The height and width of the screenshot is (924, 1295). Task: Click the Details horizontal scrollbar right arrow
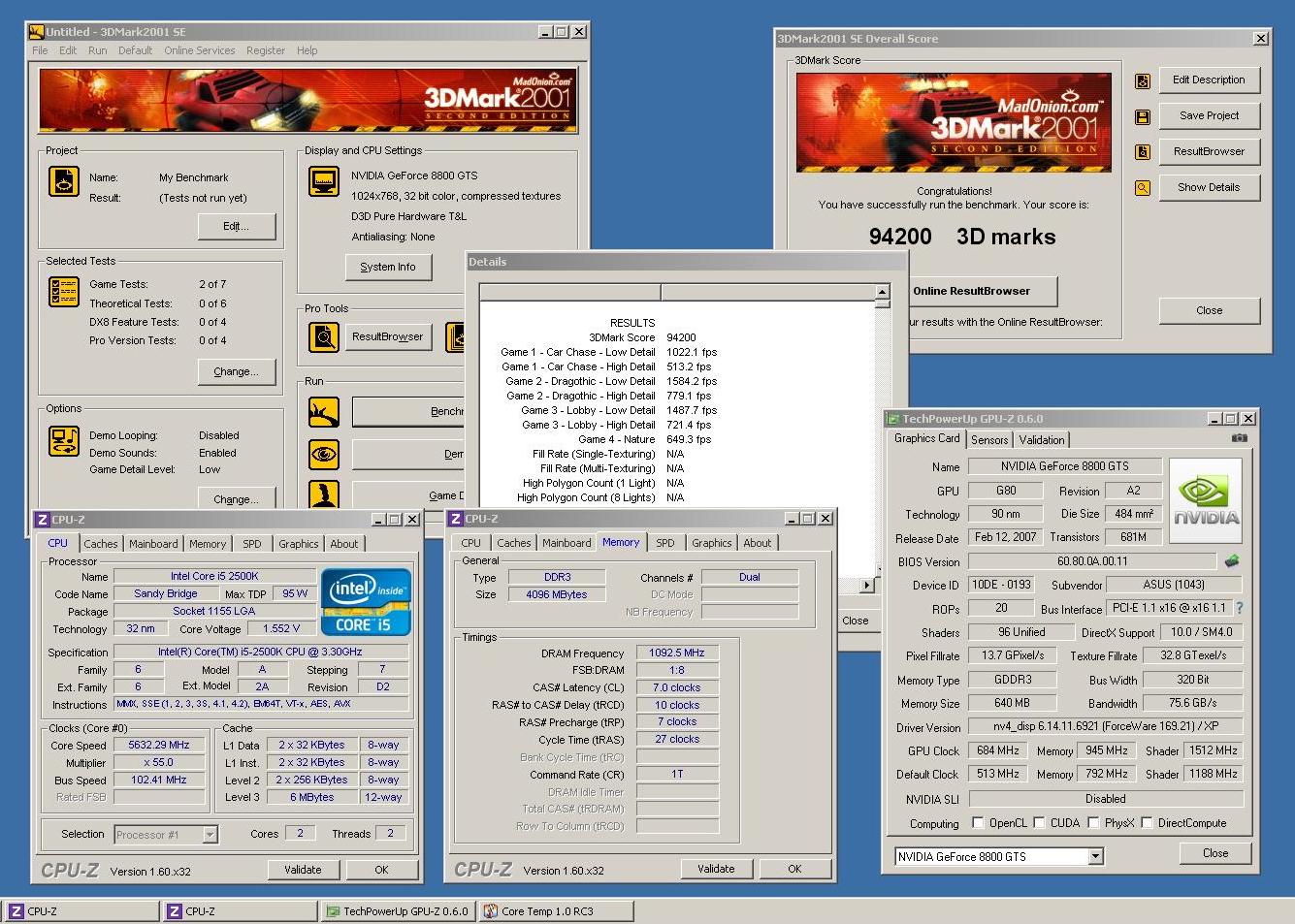pos(867,585)
